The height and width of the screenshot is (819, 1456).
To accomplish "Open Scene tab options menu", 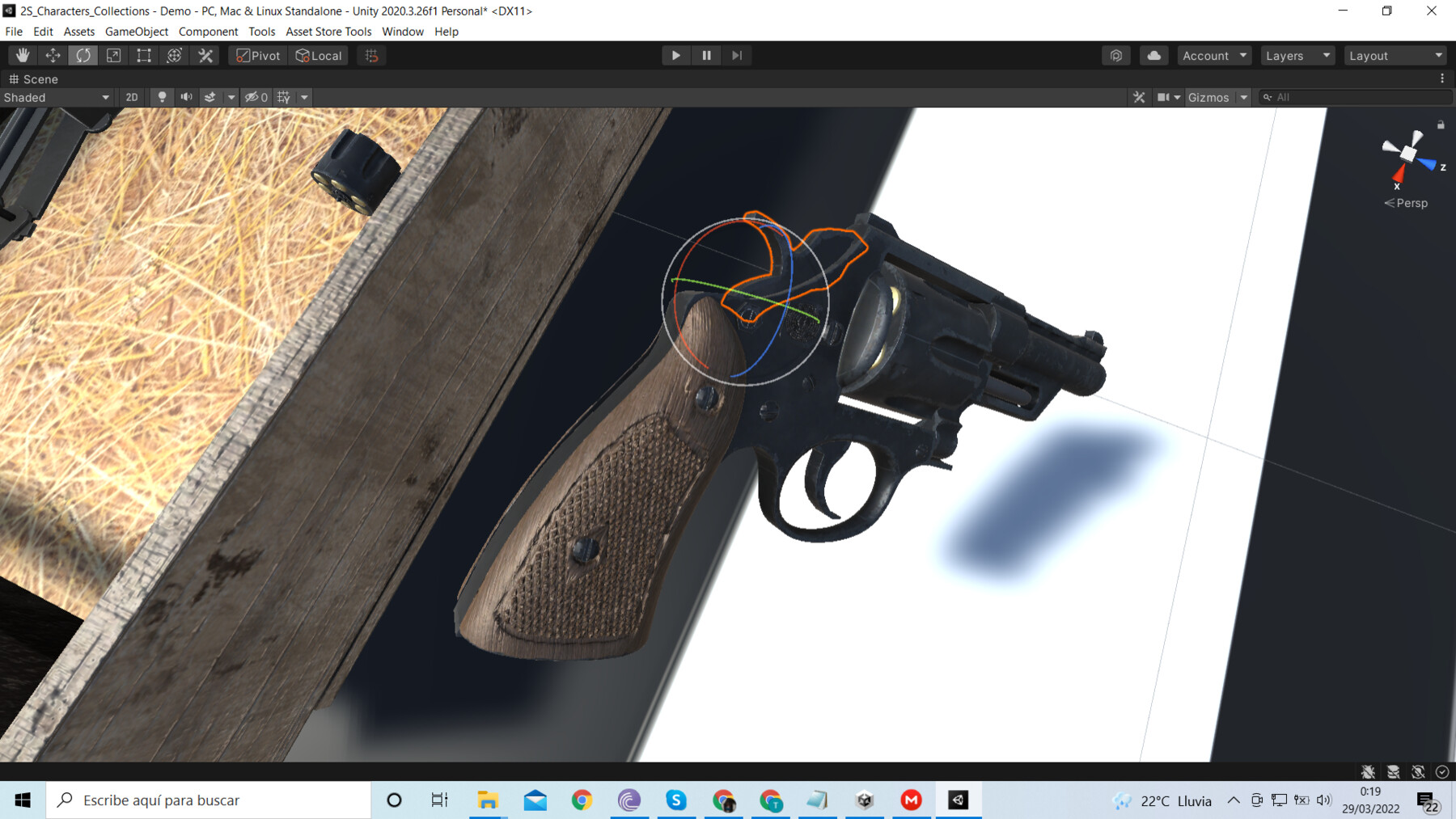I will pyautogui.click(x=1442, y=78).
